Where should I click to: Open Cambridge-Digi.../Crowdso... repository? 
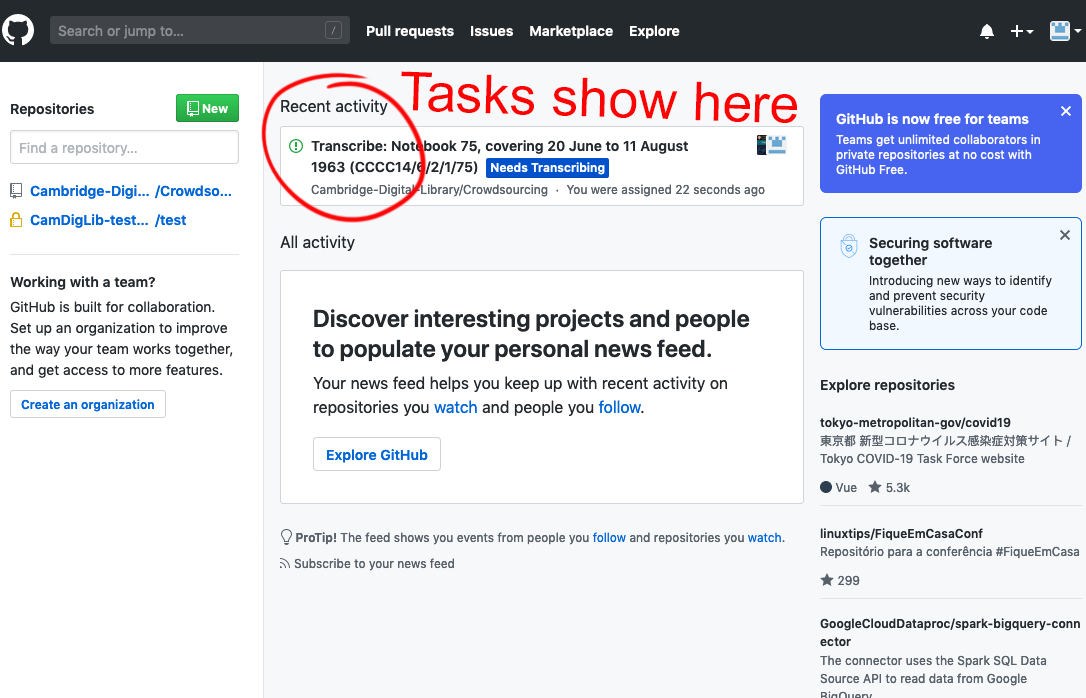(x=131, y=191)
